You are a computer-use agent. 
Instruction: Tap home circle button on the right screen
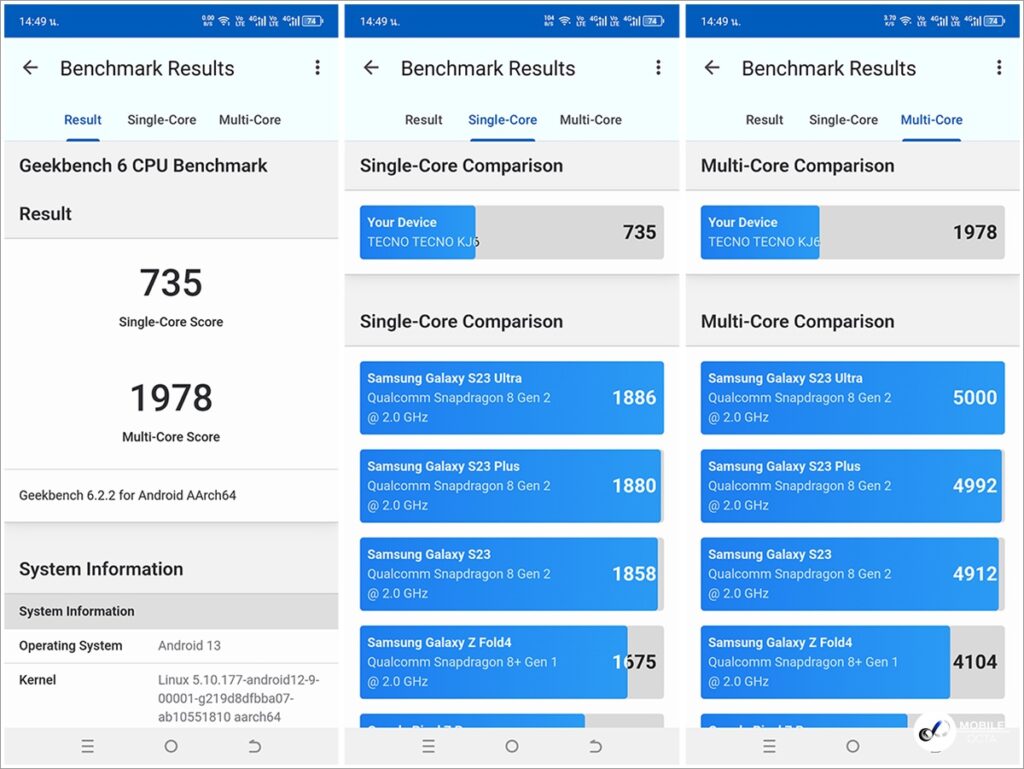pos(853,746)
